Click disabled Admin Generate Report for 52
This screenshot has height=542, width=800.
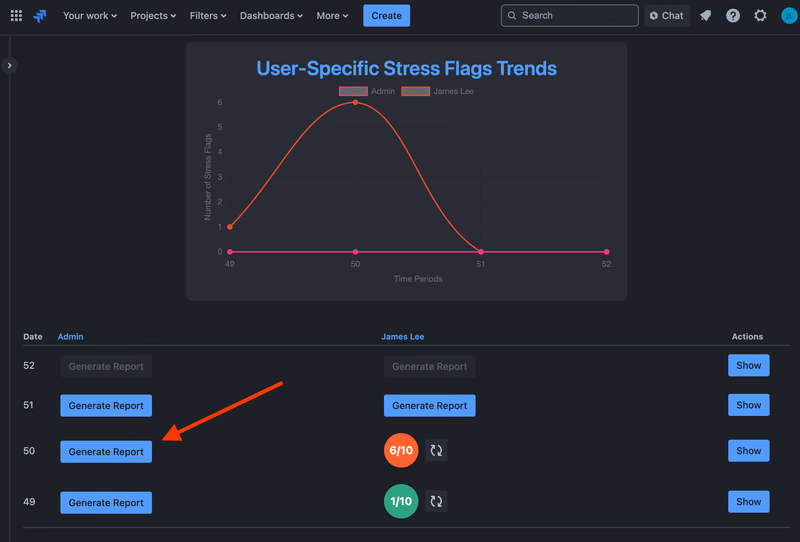click(x=106, y=366)
